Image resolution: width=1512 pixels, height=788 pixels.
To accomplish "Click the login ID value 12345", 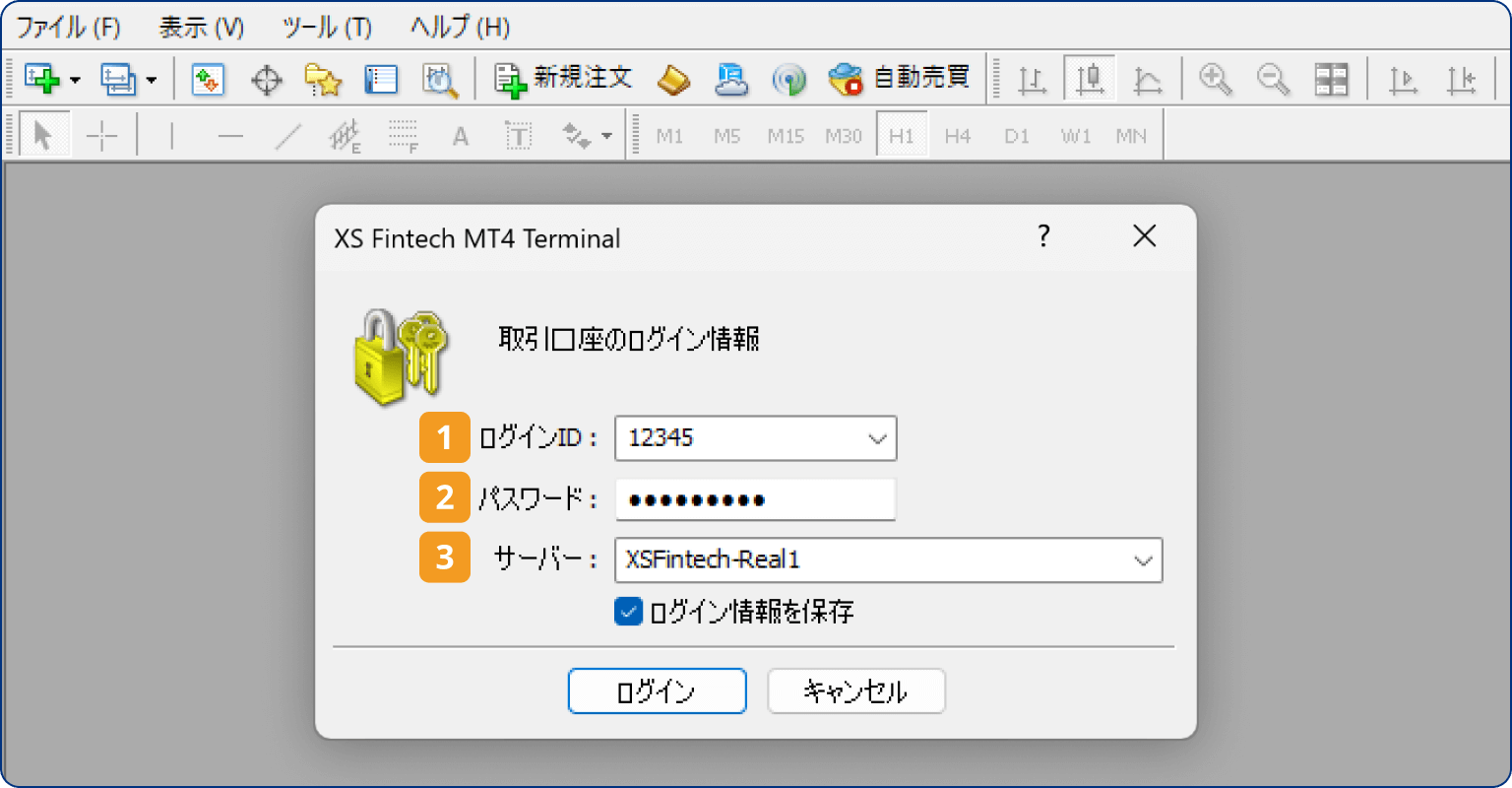I will (661, 438).
